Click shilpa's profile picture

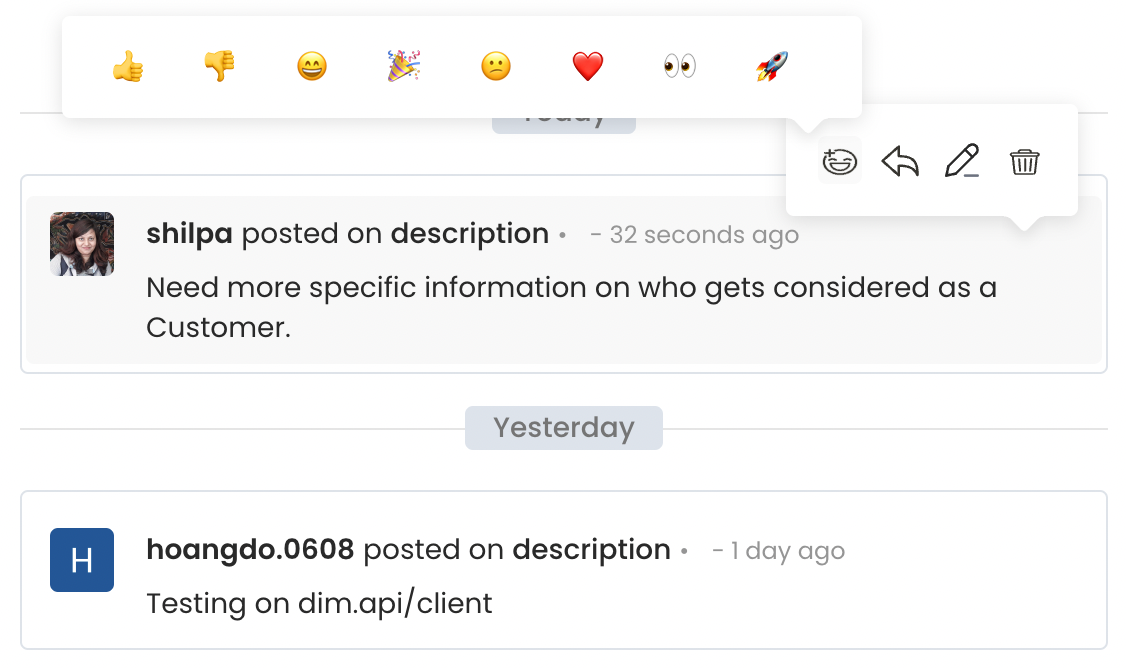[x=82, y=244]
